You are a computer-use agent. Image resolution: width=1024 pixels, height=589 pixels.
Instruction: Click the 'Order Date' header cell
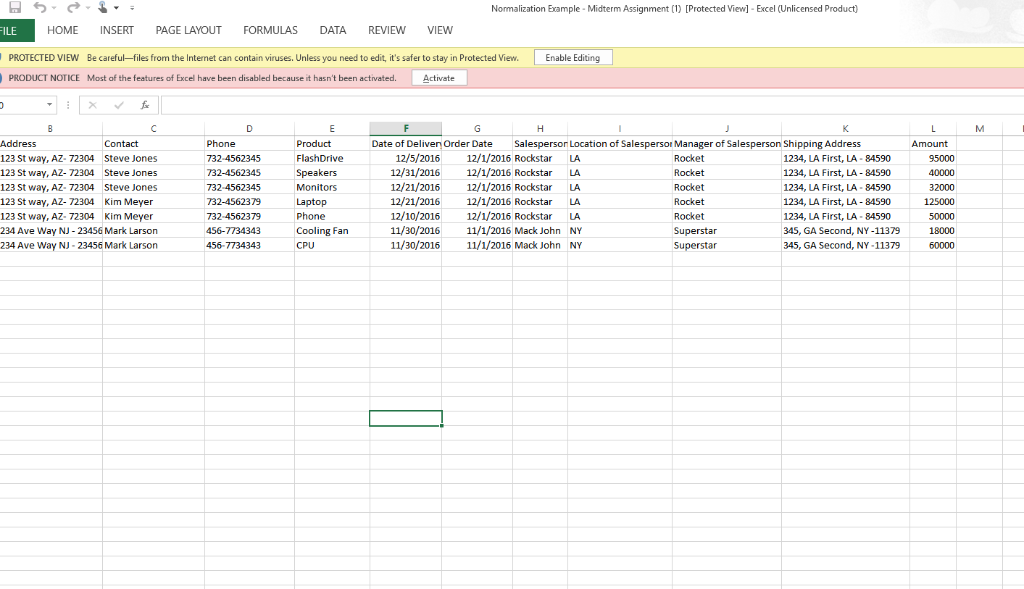coord(477,144)
